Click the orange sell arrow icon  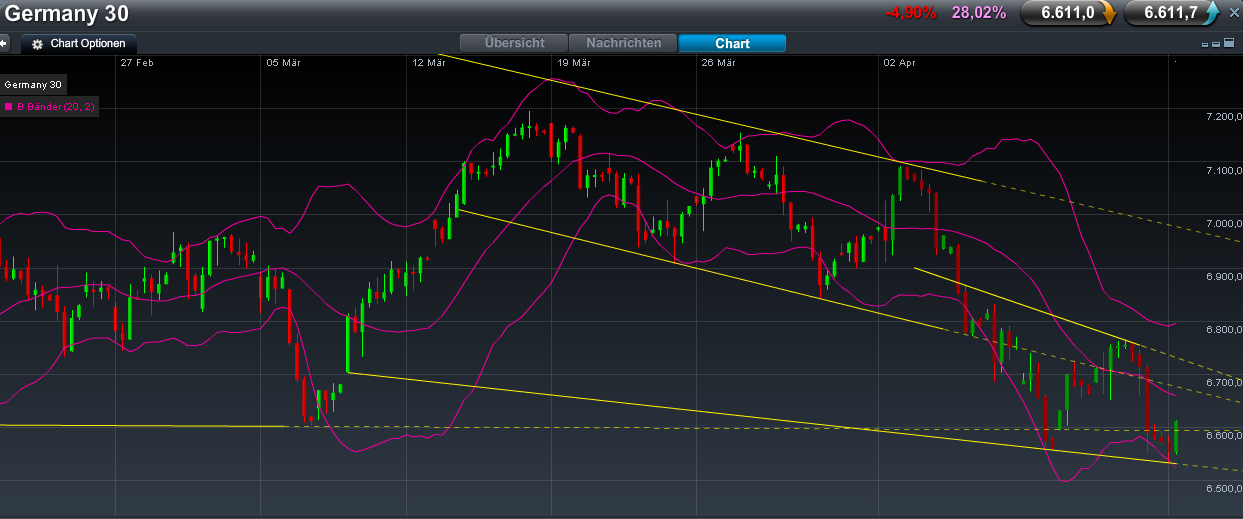[x=1109, y=13]
